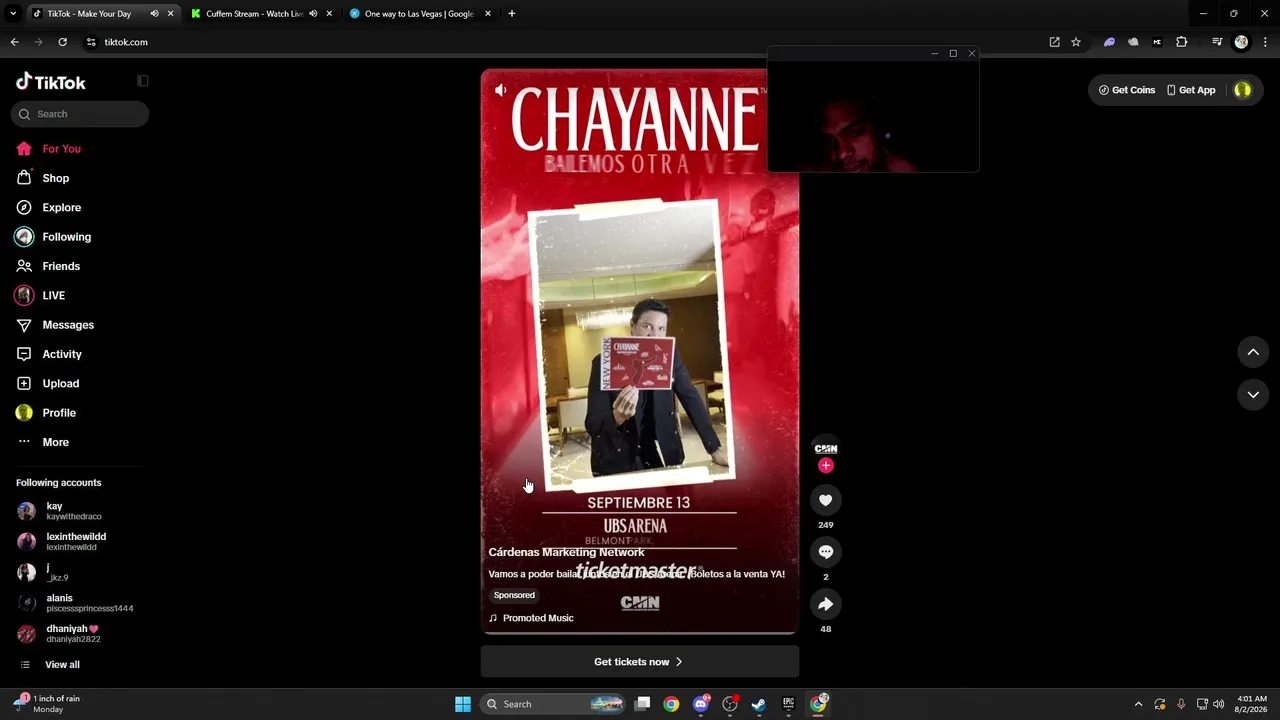Image resolution: width=1280 pixels, height=720 pixels.
Task: Click the TikTok logo
Action: [x=51, y=82]
